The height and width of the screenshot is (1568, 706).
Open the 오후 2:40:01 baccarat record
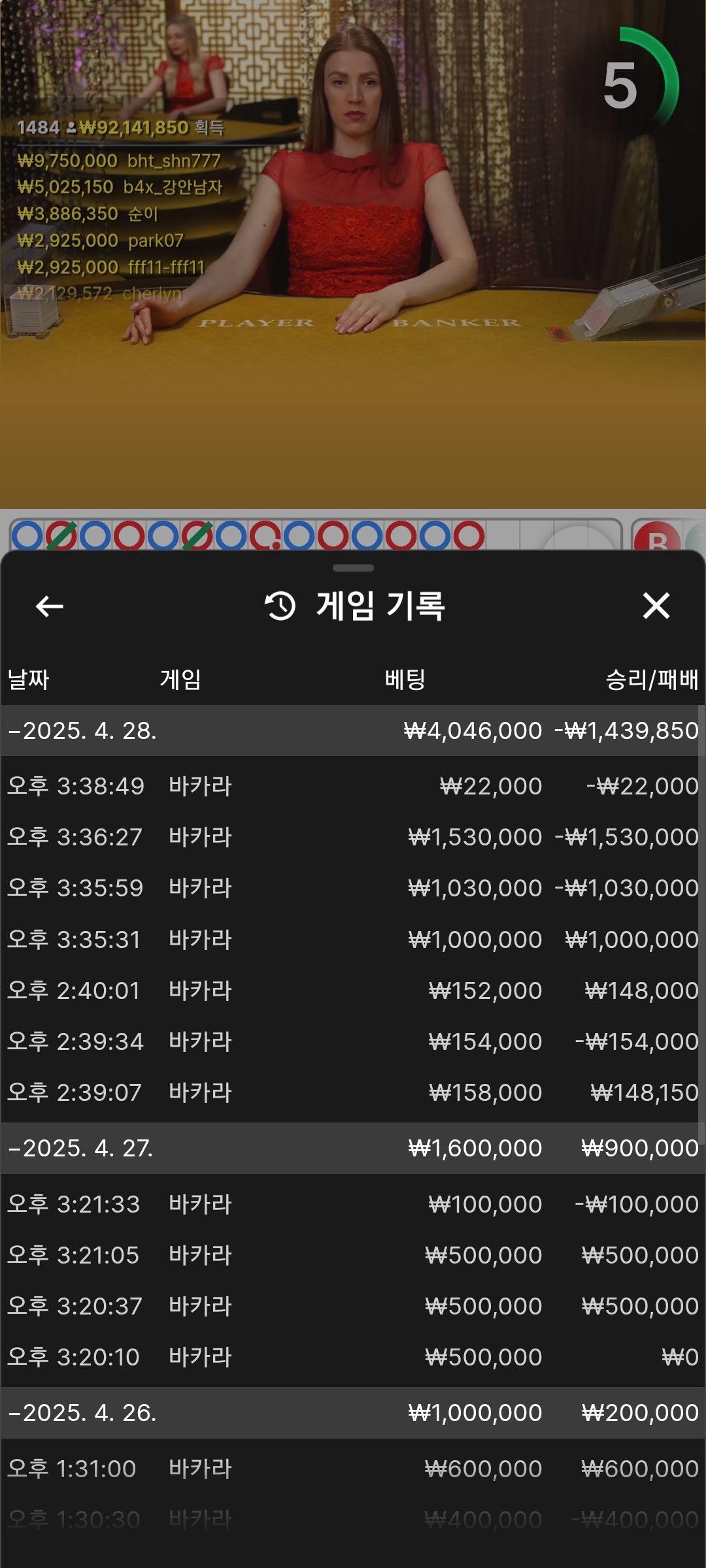353,990
